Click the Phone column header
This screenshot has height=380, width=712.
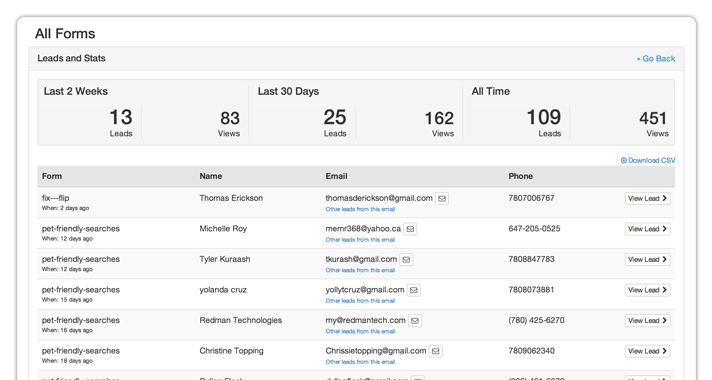point(520,176)
